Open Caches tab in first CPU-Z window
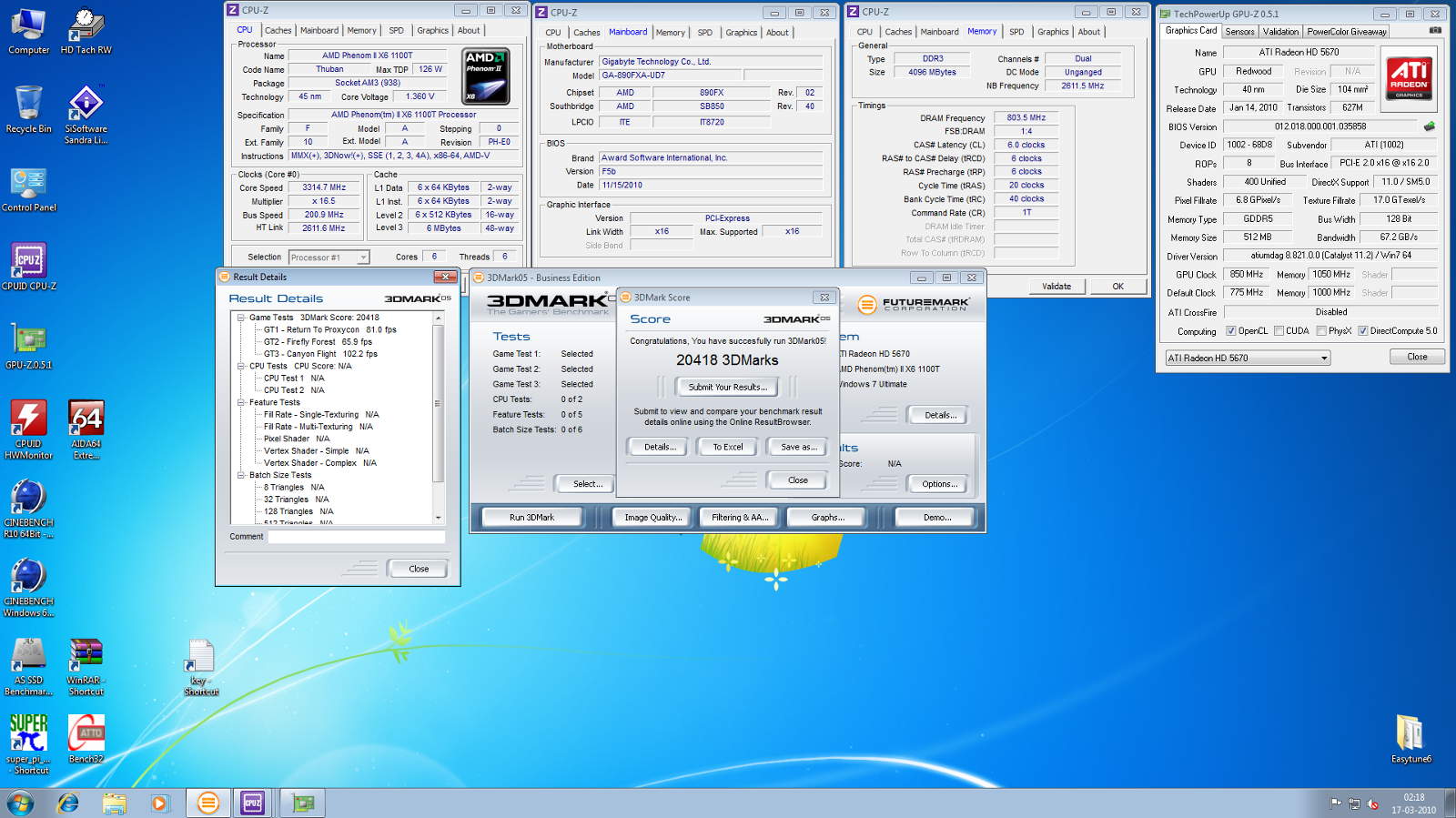Viewport: 1456px width, 818px height. click(278, 30)
